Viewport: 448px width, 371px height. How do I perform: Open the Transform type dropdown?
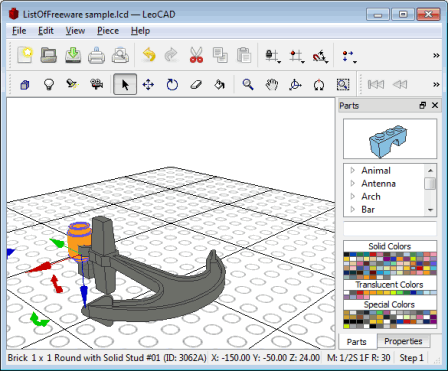[x=355, y=62]
